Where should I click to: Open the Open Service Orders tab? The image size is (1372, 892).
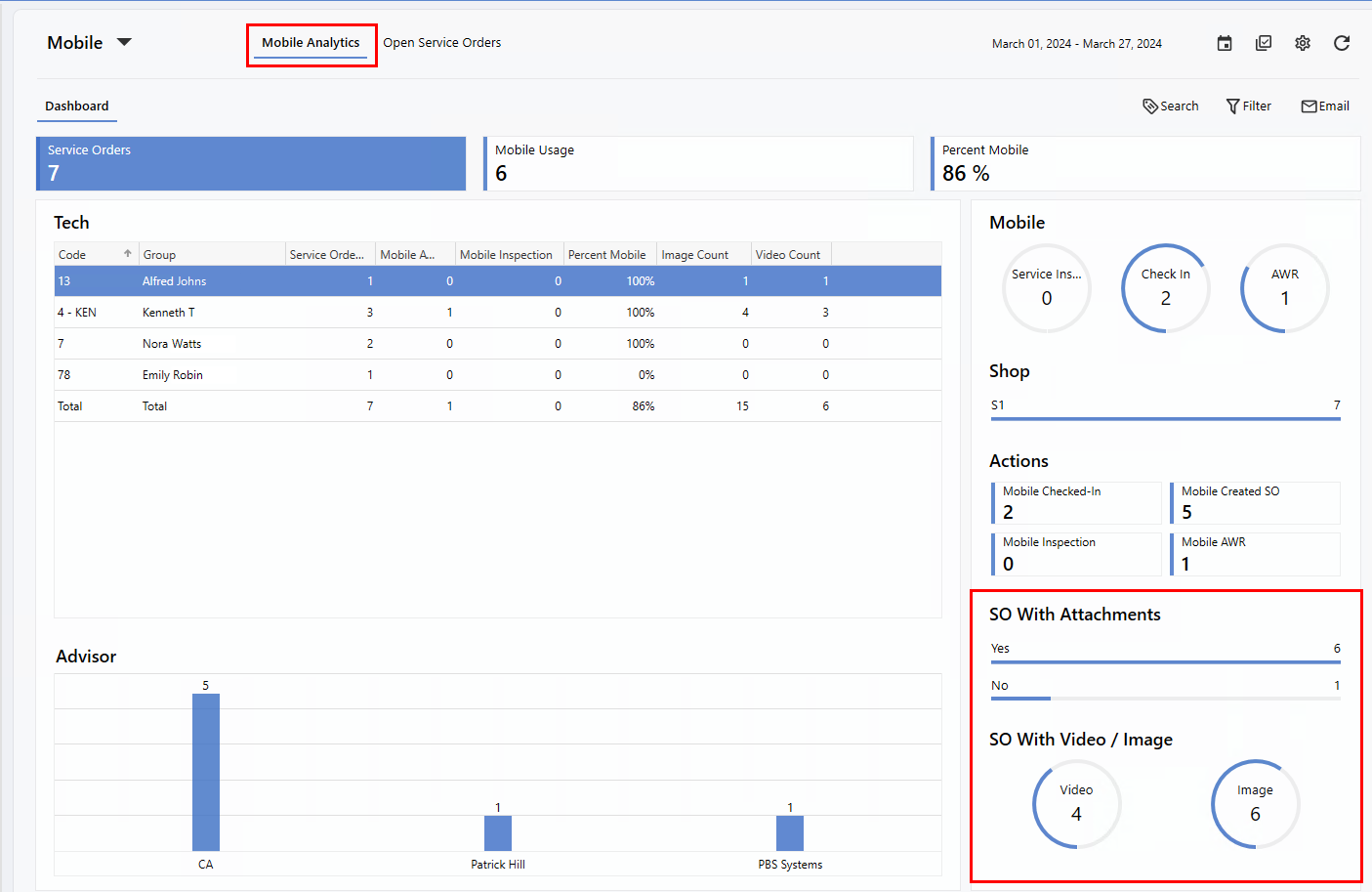click(x=441, y=43)
